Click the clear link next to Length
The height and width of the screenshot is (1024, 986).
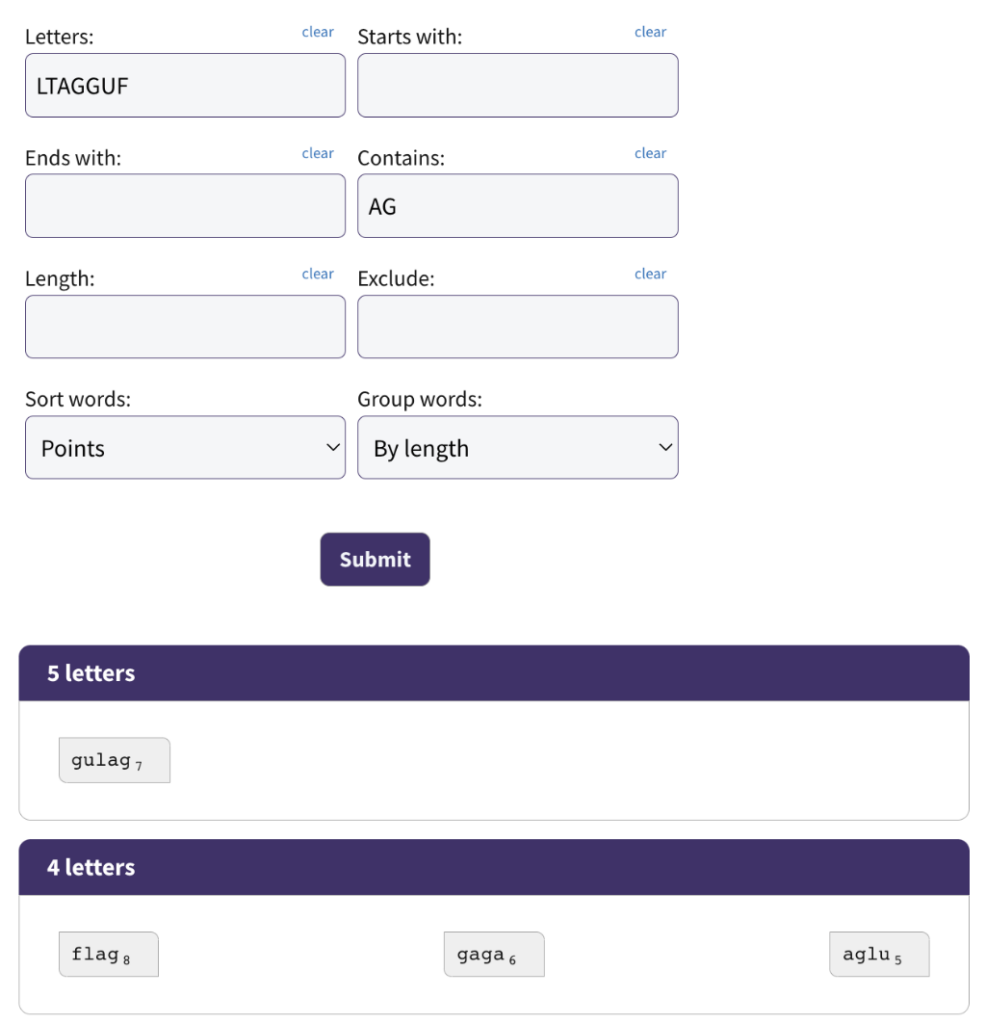click(x=317, y=274)
